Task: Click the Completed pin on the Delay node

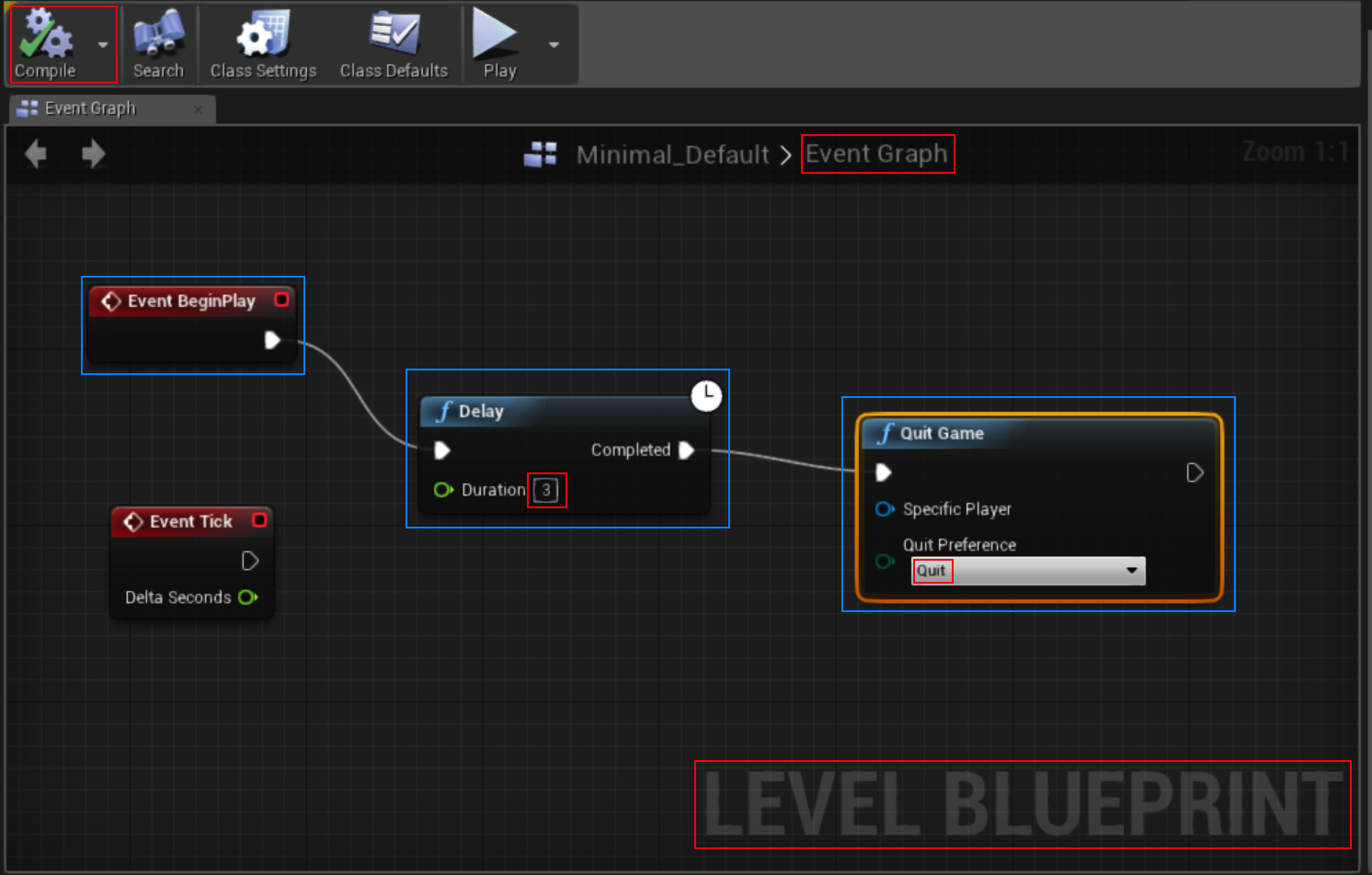Action: coord(686,449)
